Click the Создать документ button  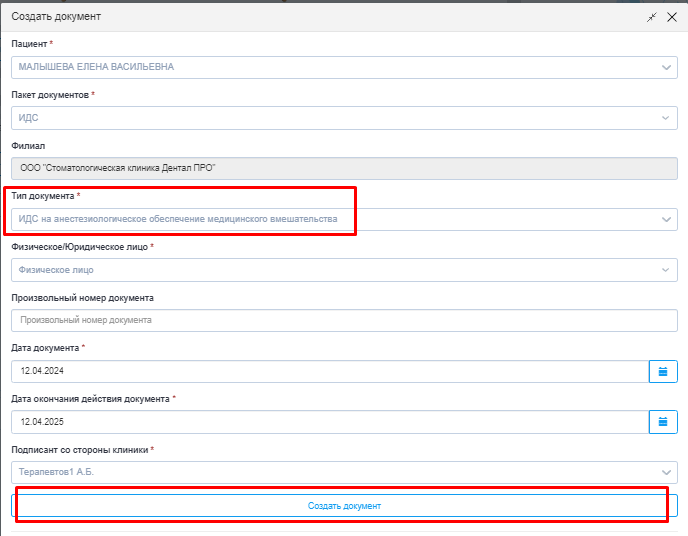(344, 506)
